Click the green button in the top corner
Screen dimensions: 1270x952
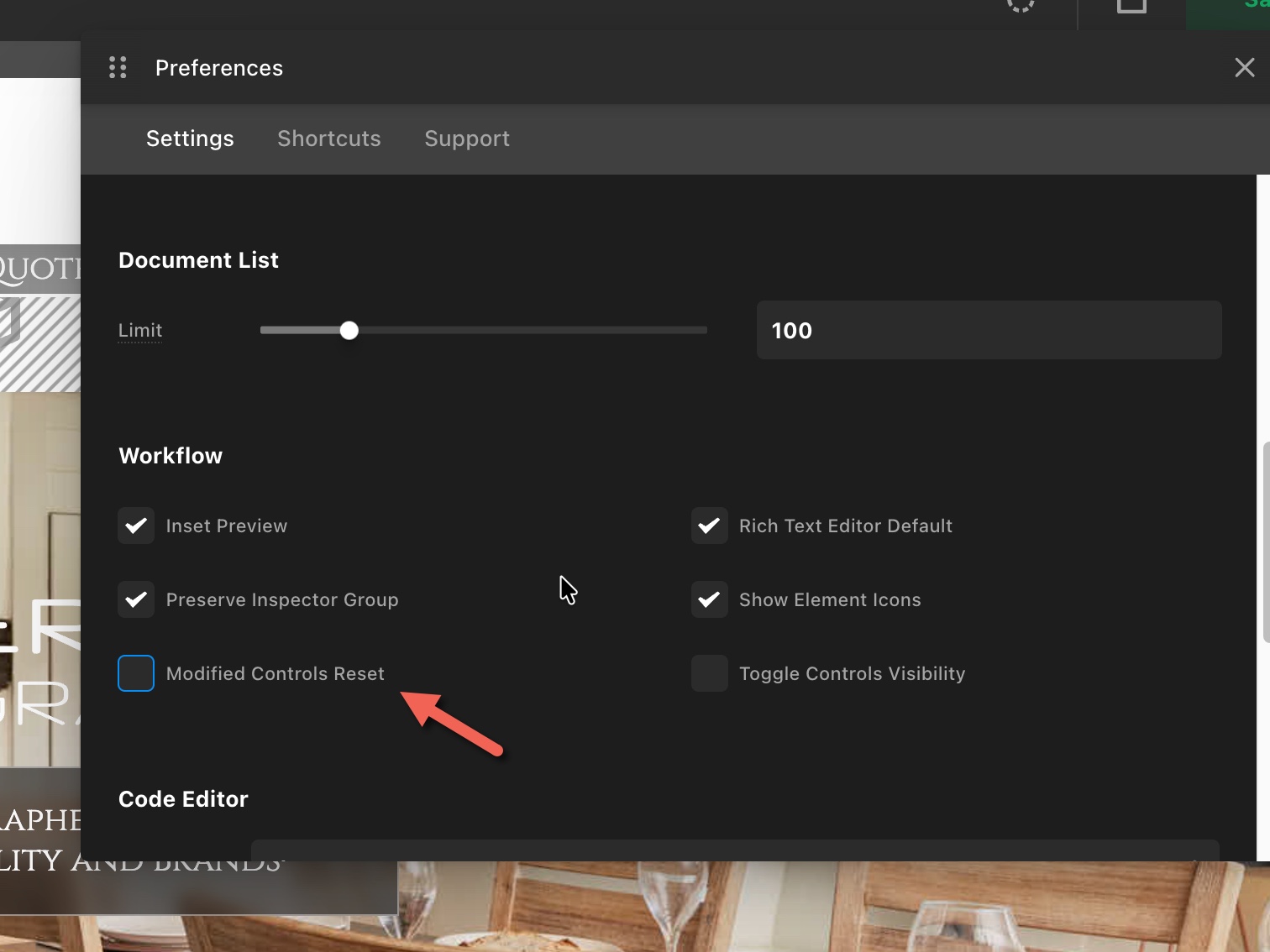(x=1228, y=14)
